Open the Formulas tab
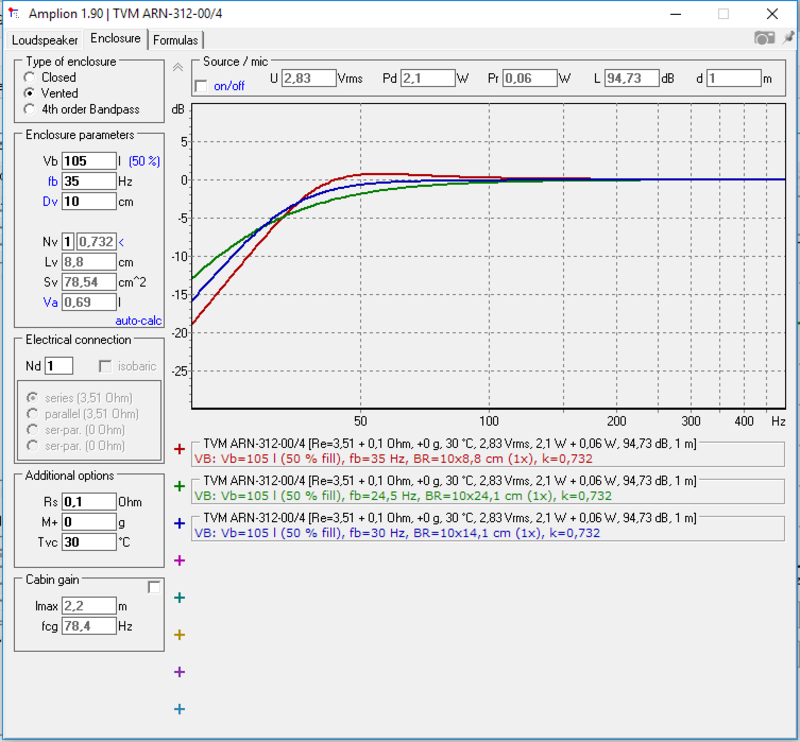 click(x=176, y=40)
